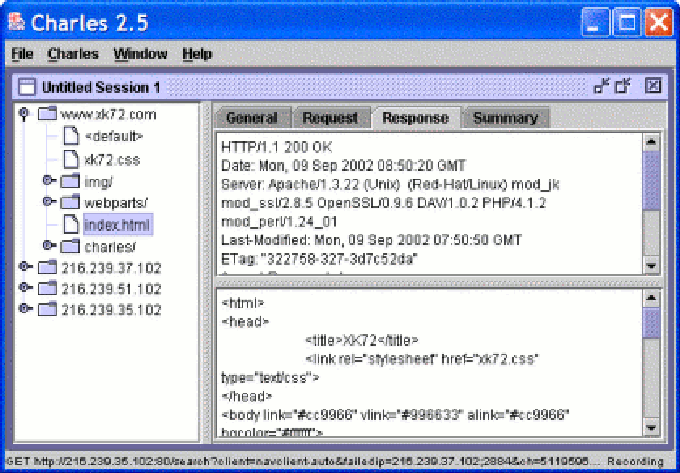Click the www.xk72.com folder icon
Screen dimensions: 680x473
pos(47,114)
